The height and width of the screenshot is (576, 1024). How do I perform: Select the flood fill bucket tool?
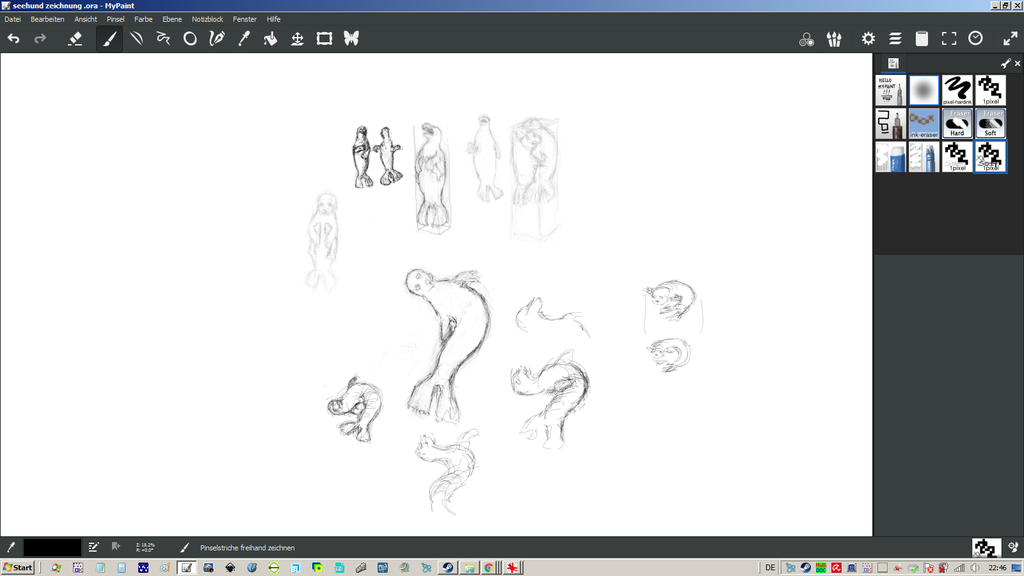point(270,39)
